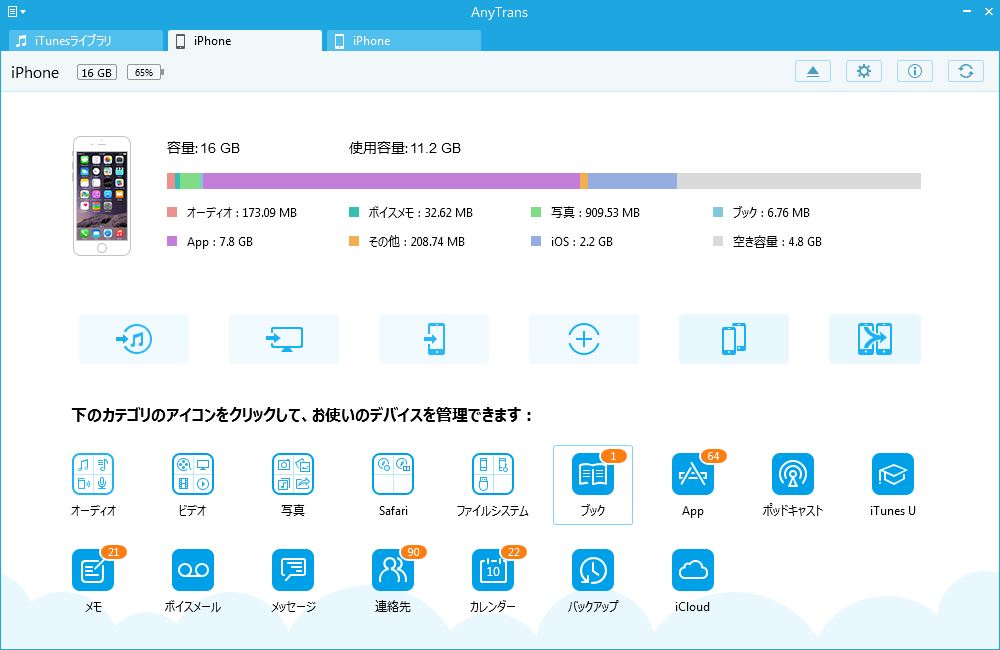Click the blue iOS segment of storage bar
The image size is (1000, 650).
coord(632,181)
